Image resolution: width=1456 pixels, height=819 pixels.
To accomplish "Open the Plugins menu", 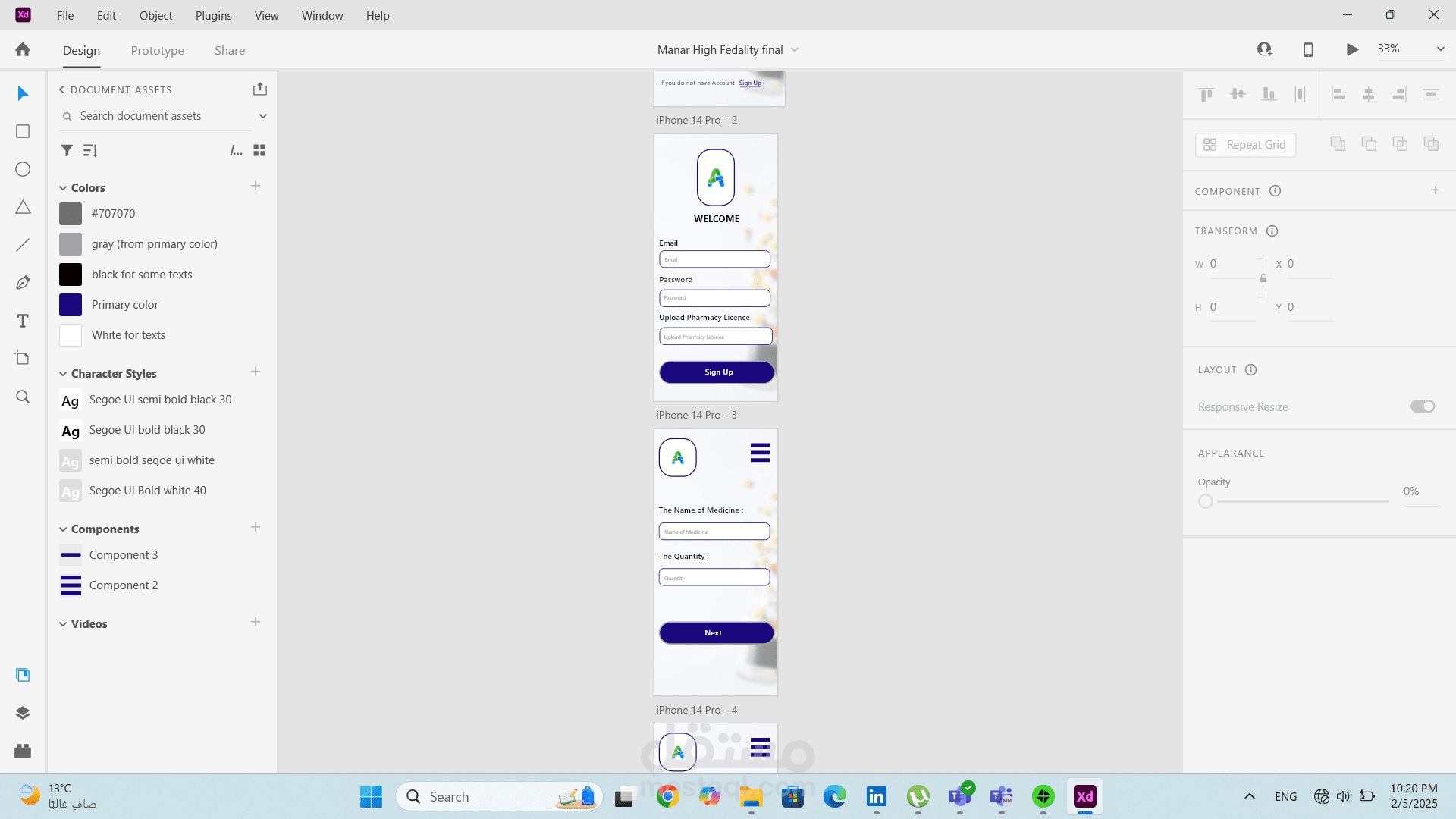I will [x=213, y=15].
